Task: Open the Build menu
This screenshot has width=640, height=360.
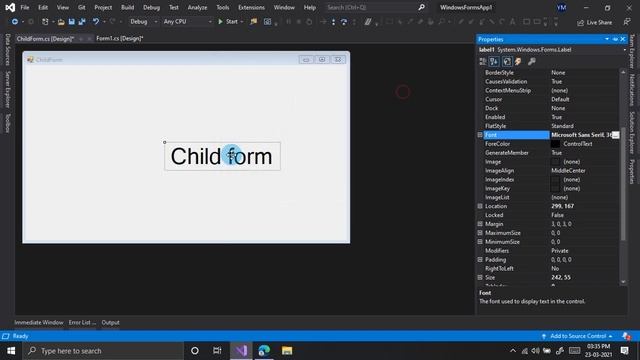Action: [x=127, y=7]
